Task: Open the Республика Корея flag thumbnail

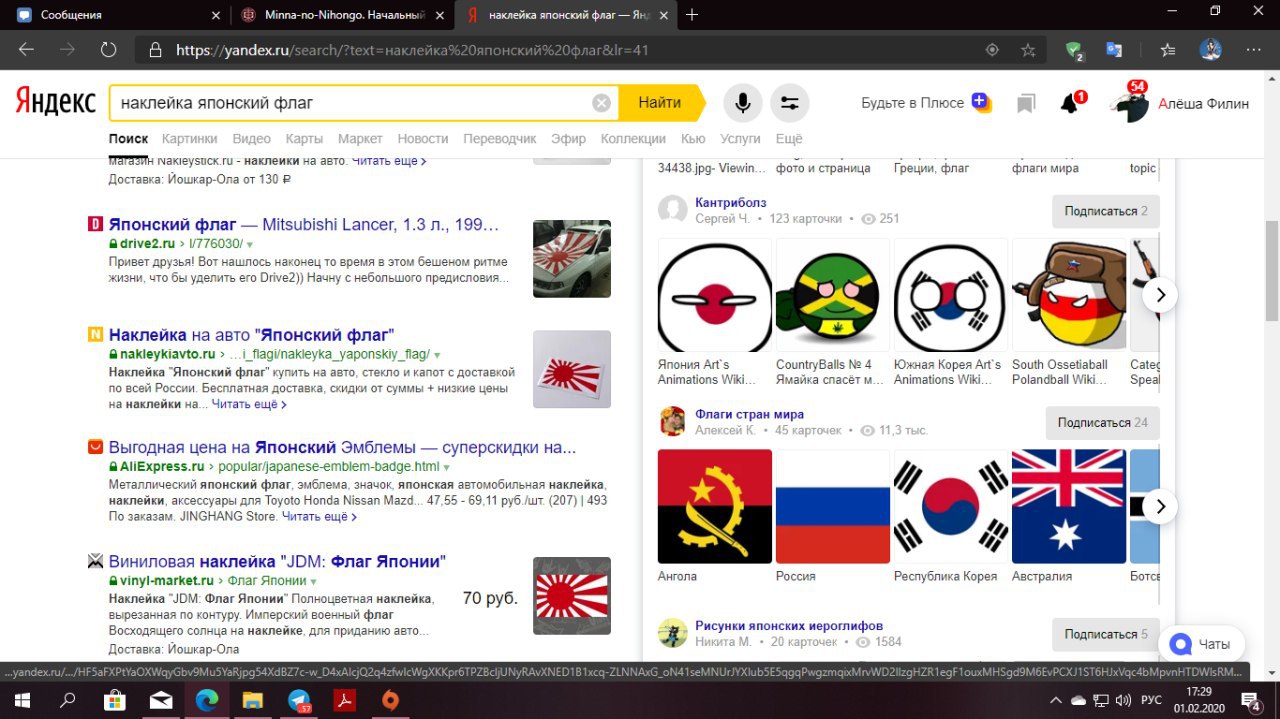Action: pos(951,506)
